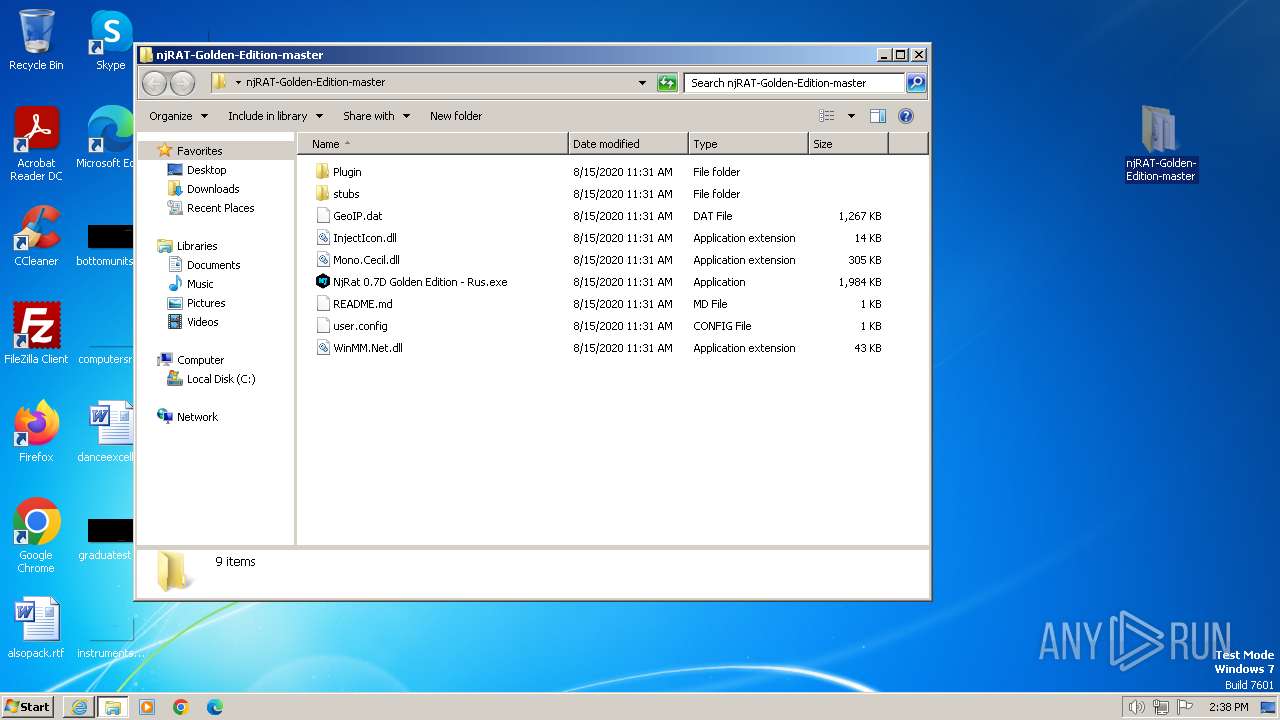Select the Mono.Cecil.dll file icon
1280x720 pixels.
point(323,260)
